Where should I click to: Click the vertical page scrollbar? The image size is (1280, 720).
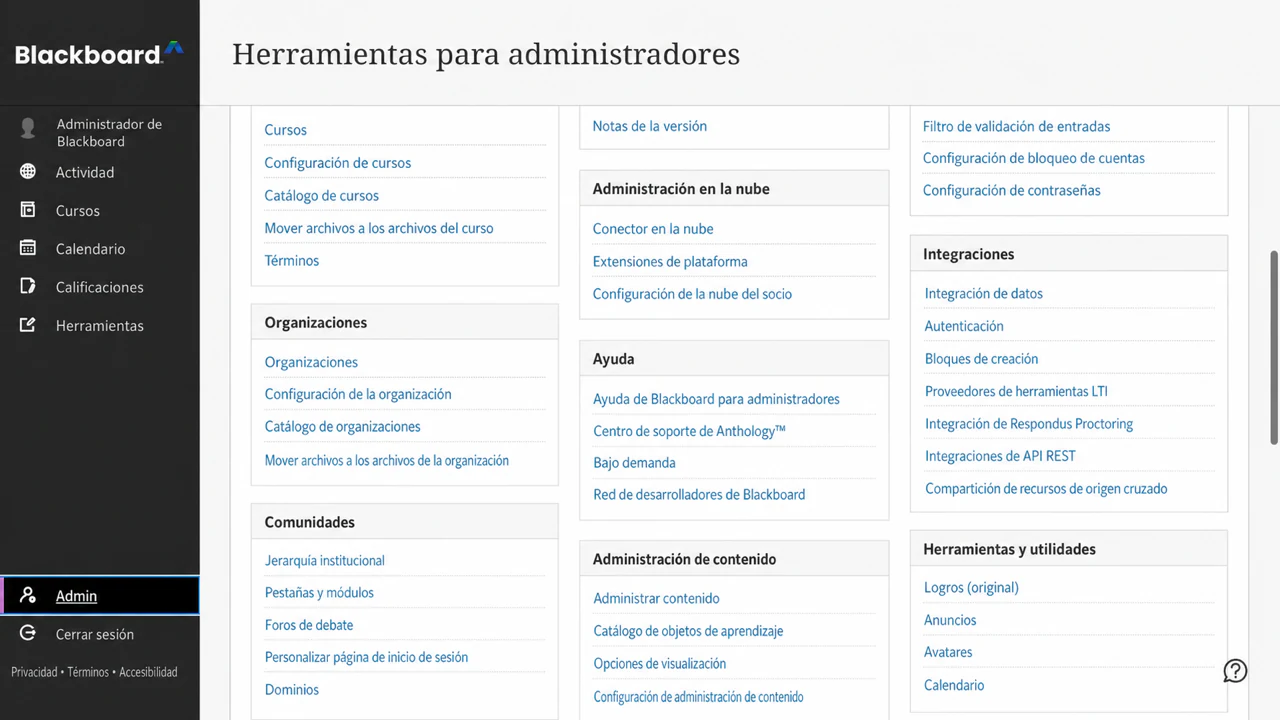click(1274, 346)
